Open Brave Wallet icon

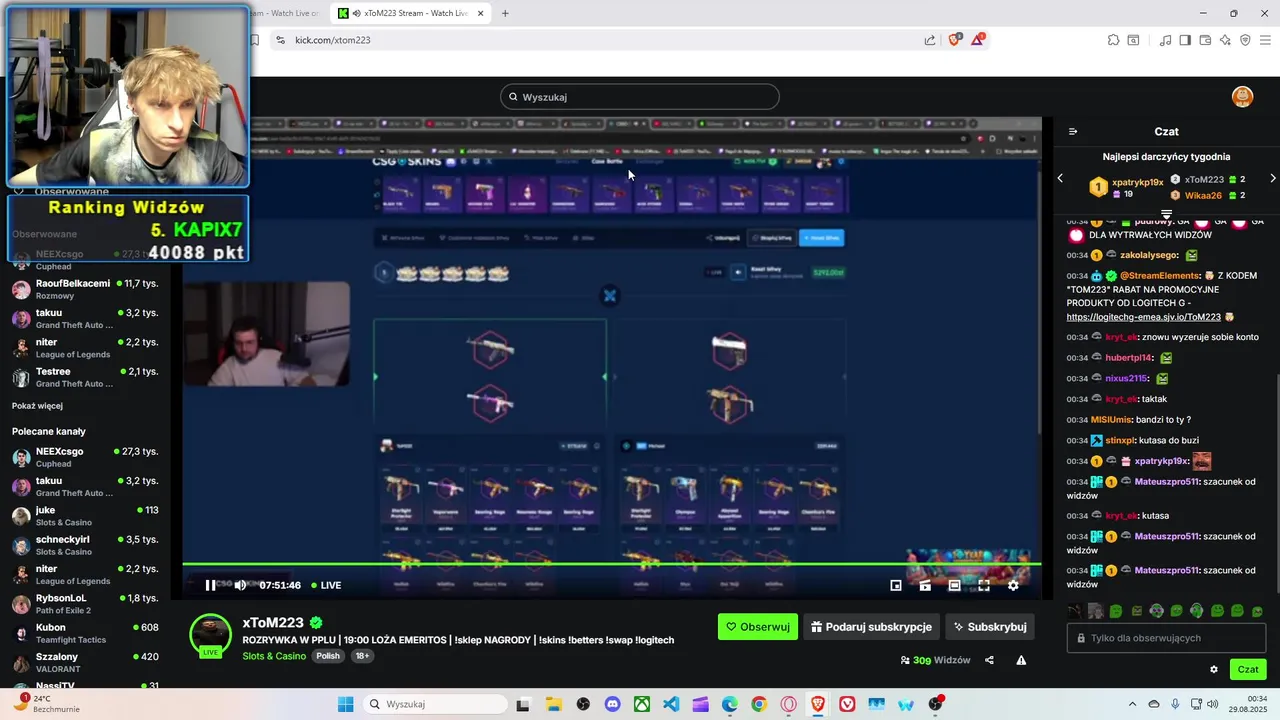pyautogui.click(x=1205, y=40)
